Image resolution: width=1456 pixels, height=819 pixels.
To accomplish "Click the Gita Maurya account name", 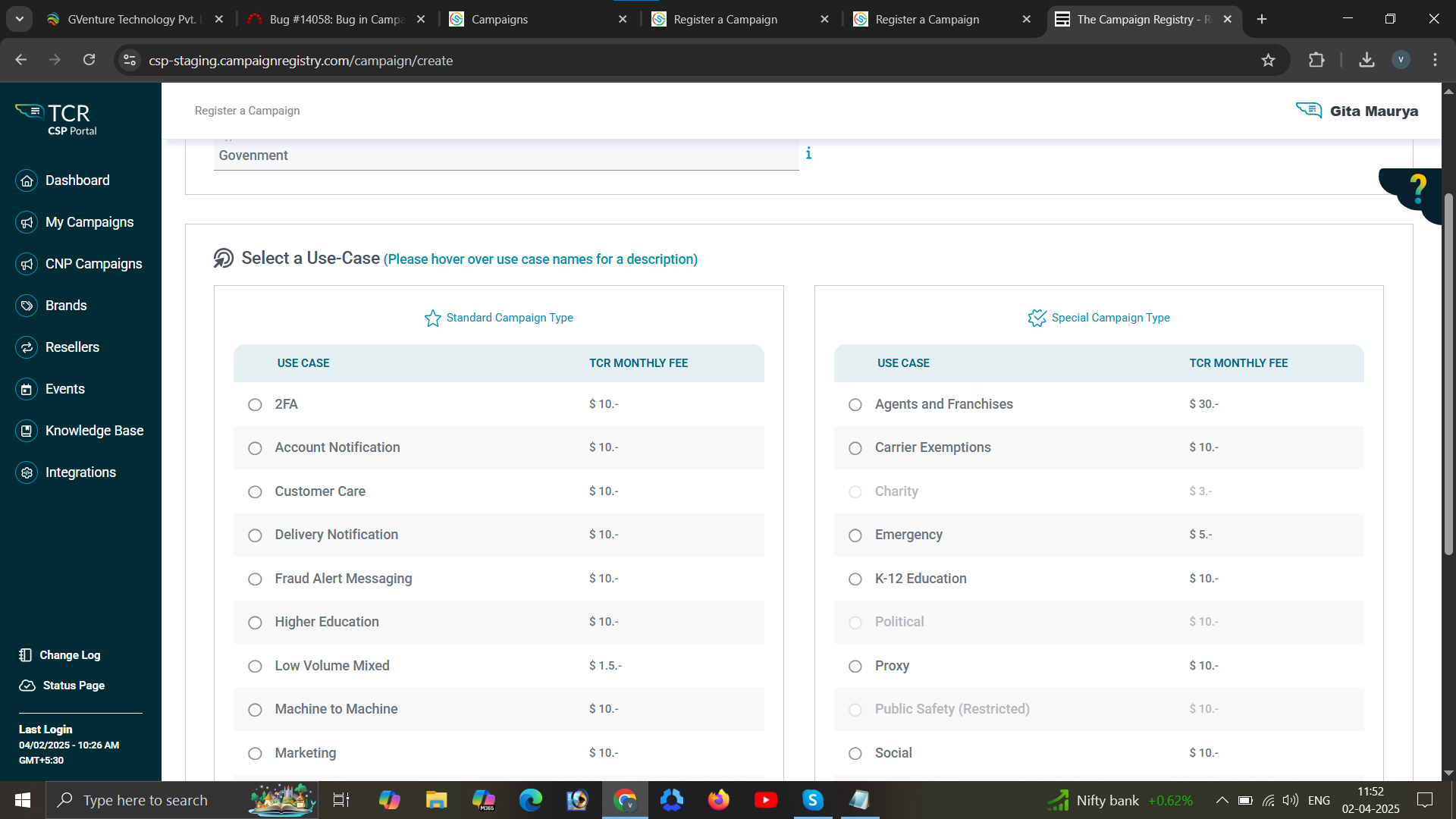I will [x=1373, y=111].
